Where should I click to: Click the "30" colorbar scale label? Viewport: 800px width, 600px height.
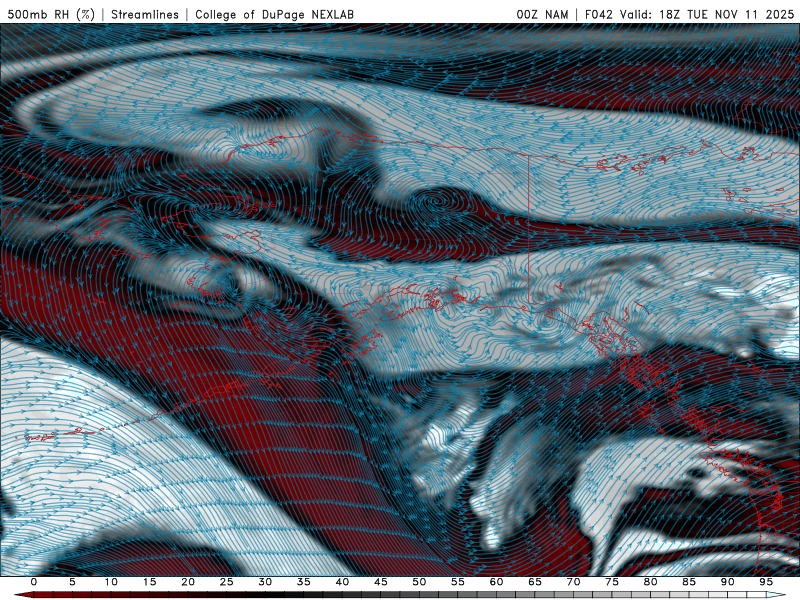pyautogui.click(x=265, y=582)
